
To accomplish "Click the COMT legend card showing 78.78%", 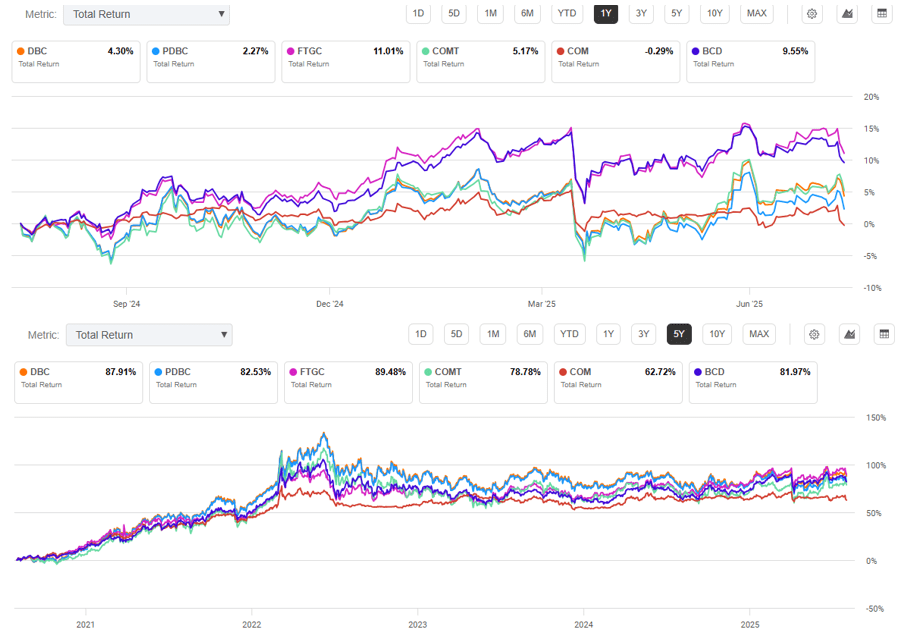I will pyautogui.click(x=483, y=382).
